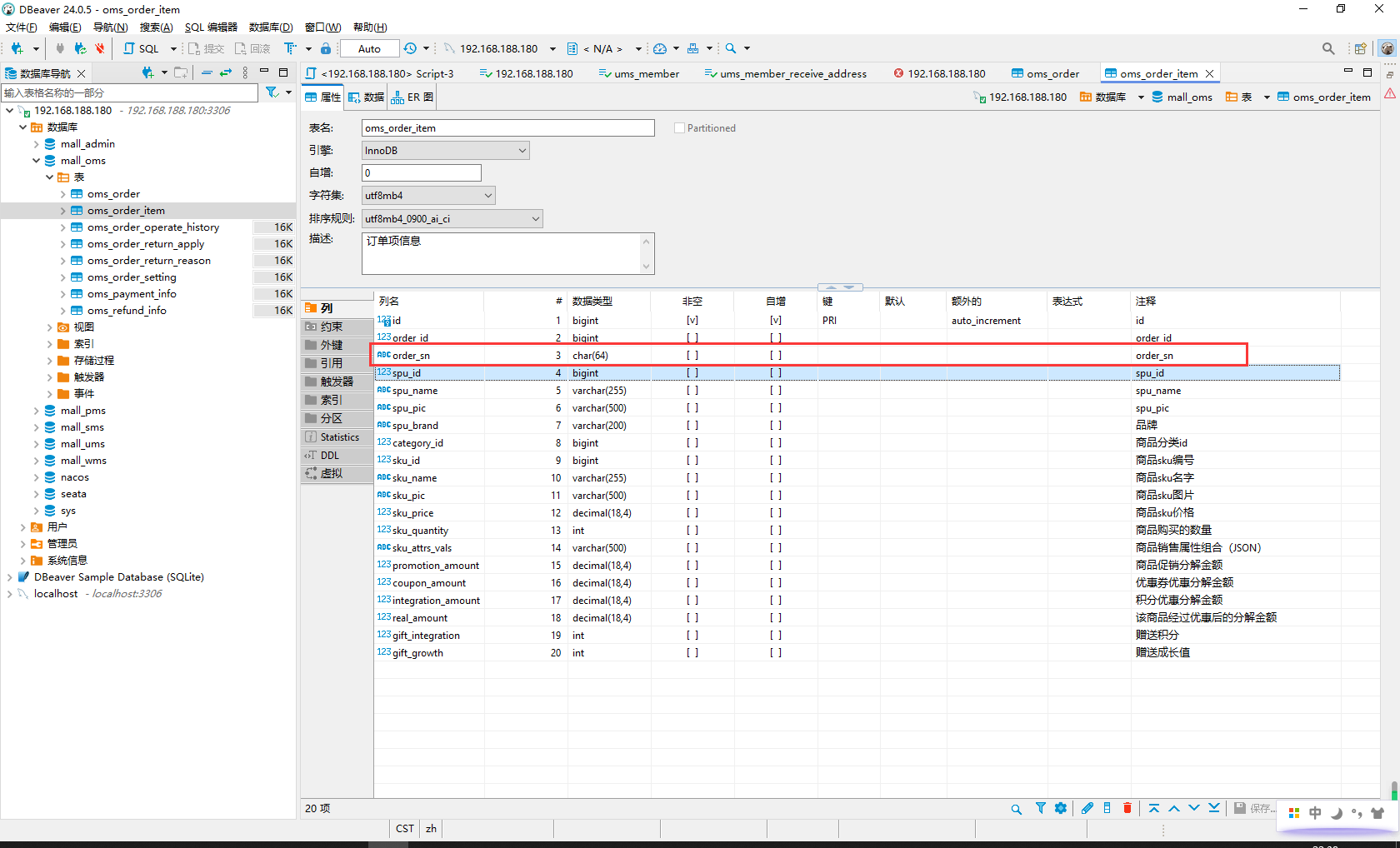Open a new SQL editor with SQL button

[x=141, y=48]
